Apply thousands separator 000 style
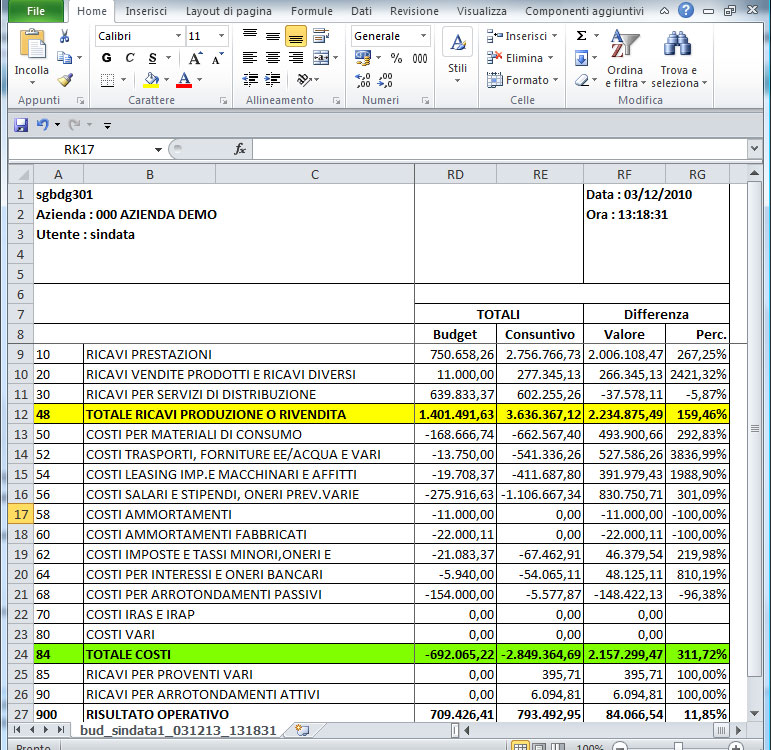The image size is (771, 750). tap(419, 59)
